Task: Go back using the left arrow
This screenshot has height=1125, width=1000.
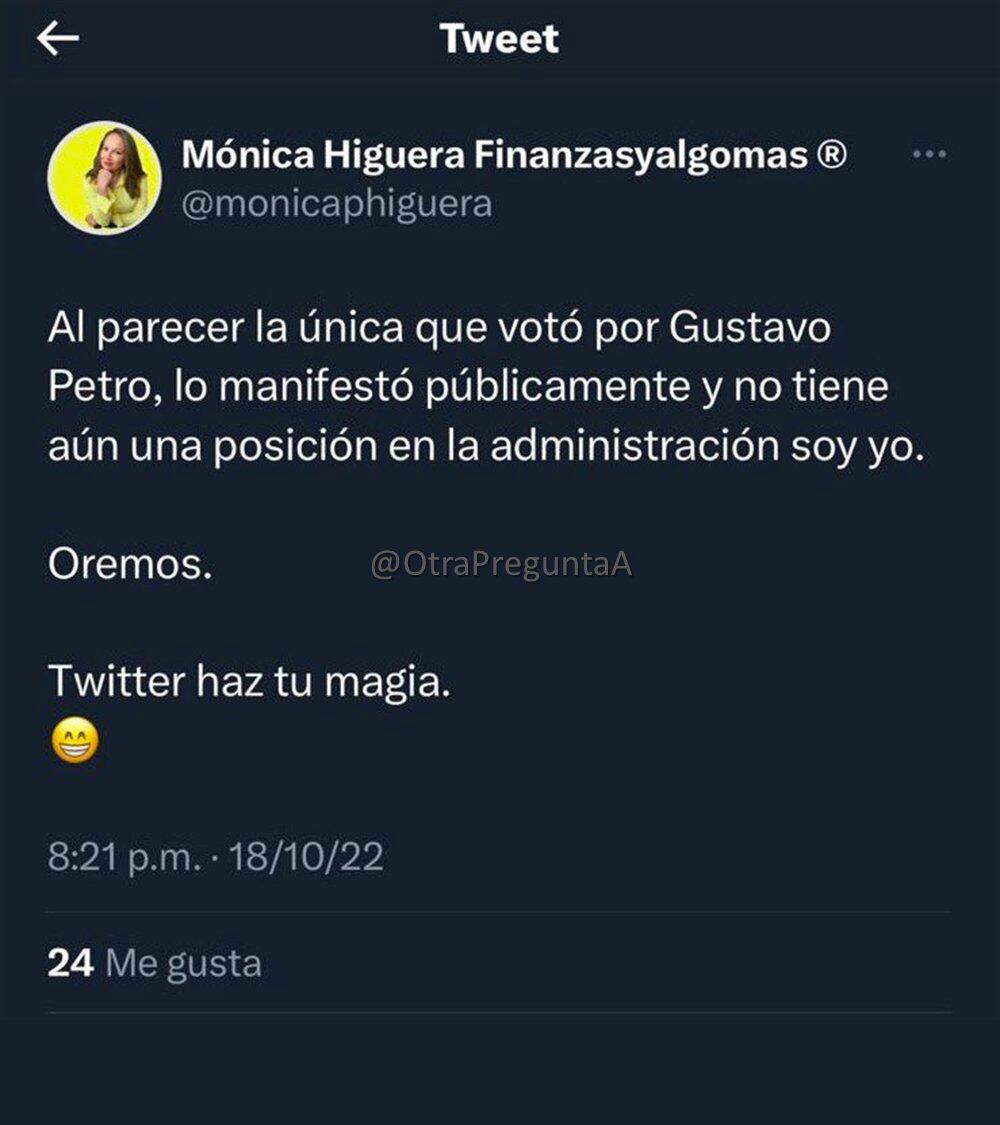Action: [x=57, y=39]
